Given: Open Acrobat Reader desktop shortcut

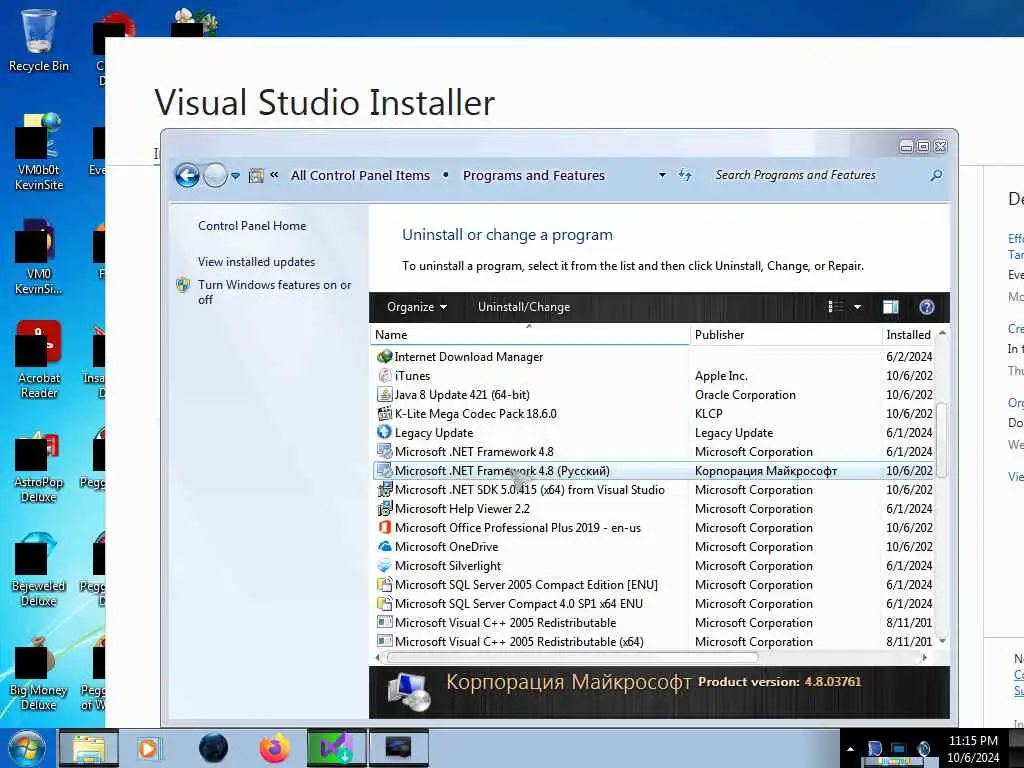Looking at the screenshot, I should (39, 360).
